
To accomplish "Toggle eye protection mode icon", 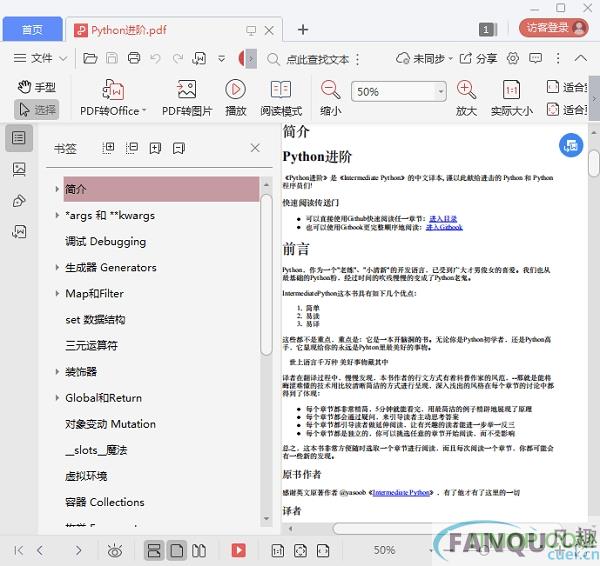I will [115, 551].
